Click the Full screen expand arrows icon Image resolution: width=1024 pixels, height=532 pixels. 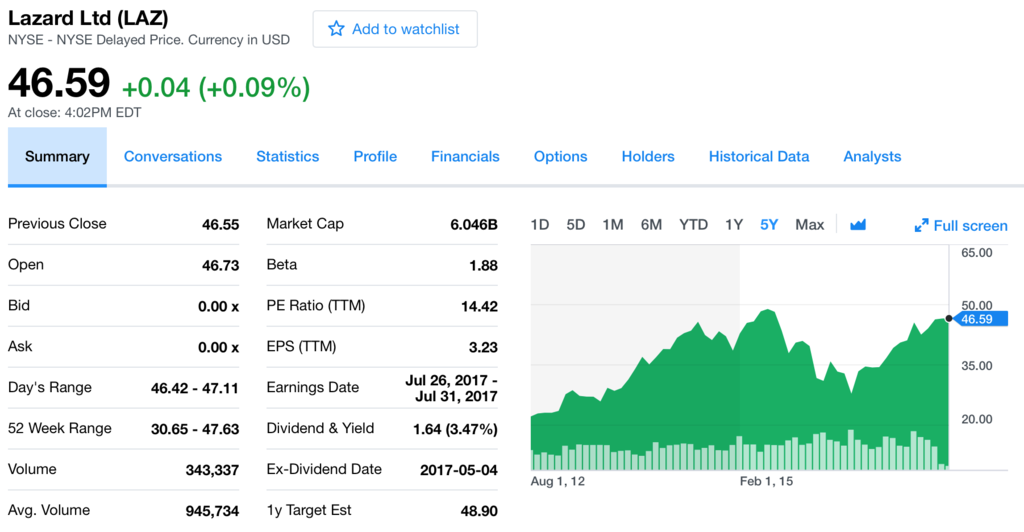tap(921, 226)
